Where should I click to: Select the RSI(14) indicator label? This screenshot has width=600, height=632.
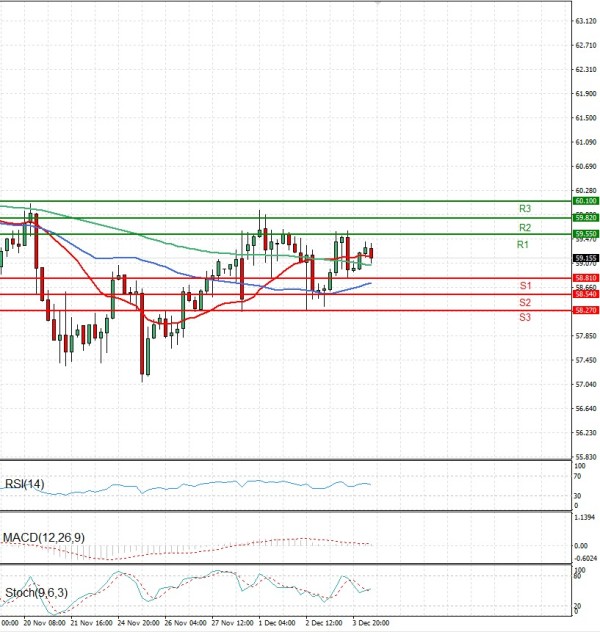[25, 484]
